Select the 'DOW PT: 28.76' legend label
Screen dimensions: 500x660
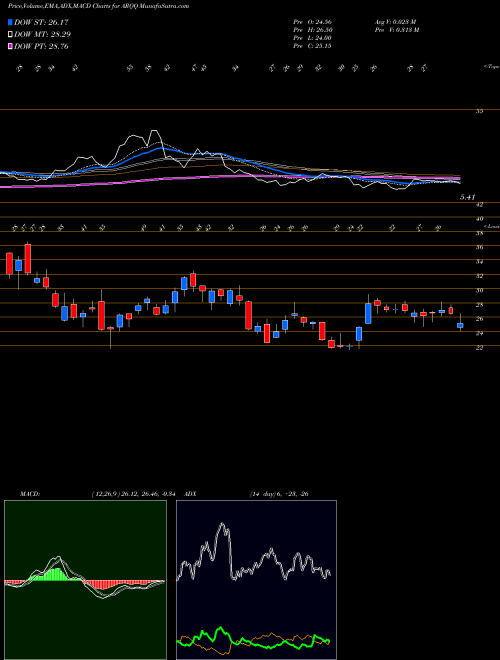[x=41, y=47]
